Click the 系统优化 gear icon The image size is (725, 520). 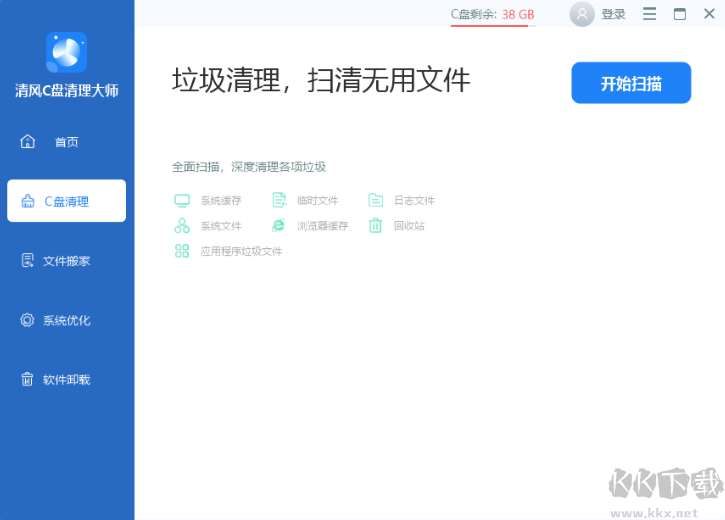(x=27, y=320)
